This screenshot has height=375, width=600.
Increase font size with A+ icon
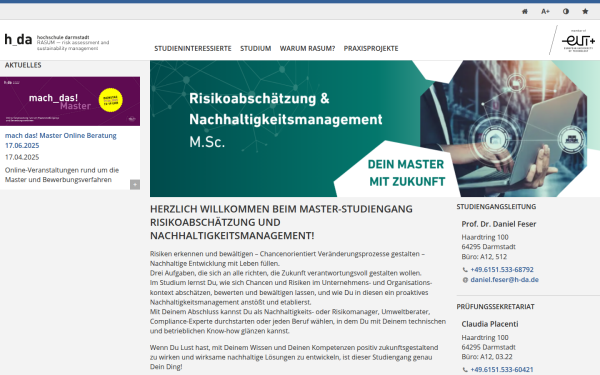coord(545,11)
